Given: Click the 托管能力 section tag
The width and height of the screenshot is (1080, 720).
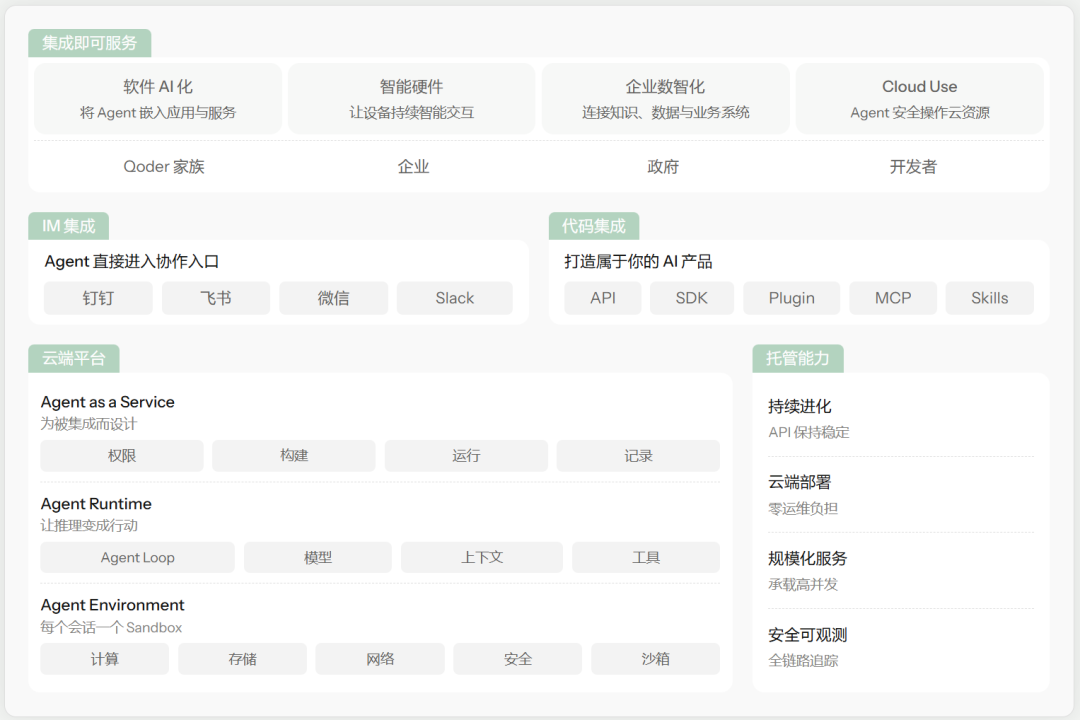Looking at the screenshot, I should pyautogui.click(x=798, y=358).
